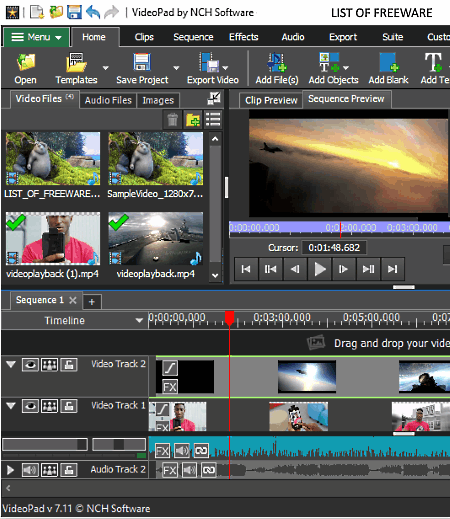Image resolution: width=450 pixels, height=519 pixels.
Task: Collapse Video Track 2 triangle
Action: pos(11,364)
